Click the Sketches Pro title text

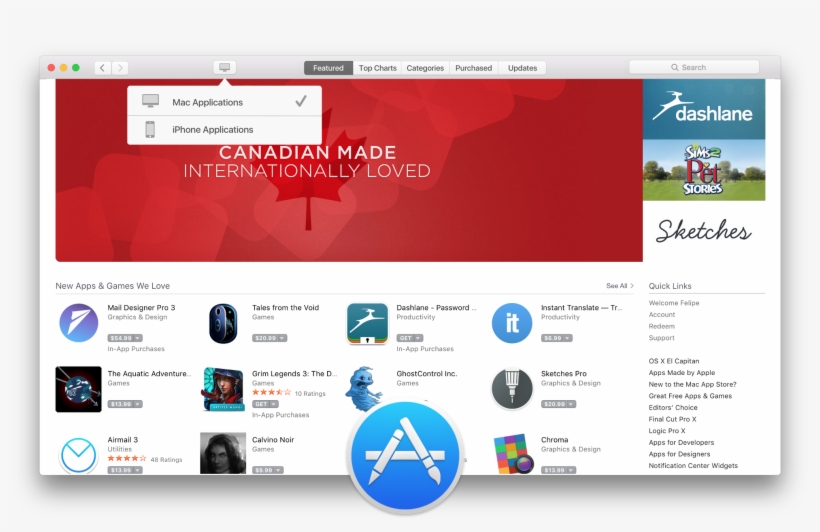tap(564, 373)
